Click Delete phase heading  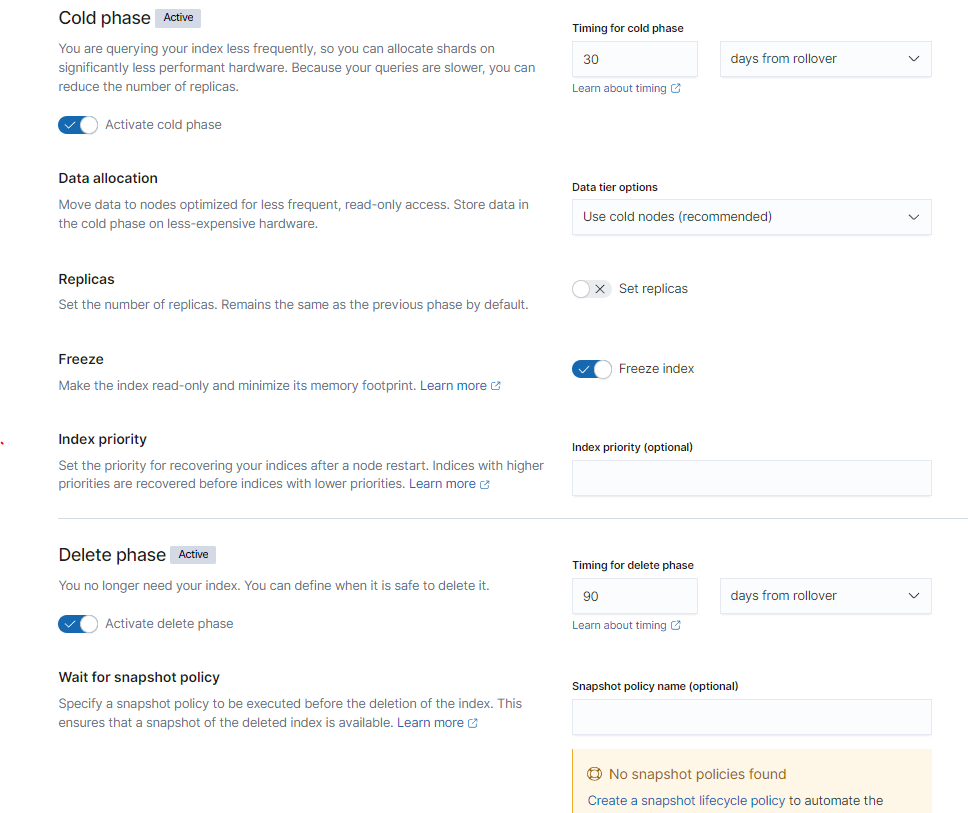112,555
